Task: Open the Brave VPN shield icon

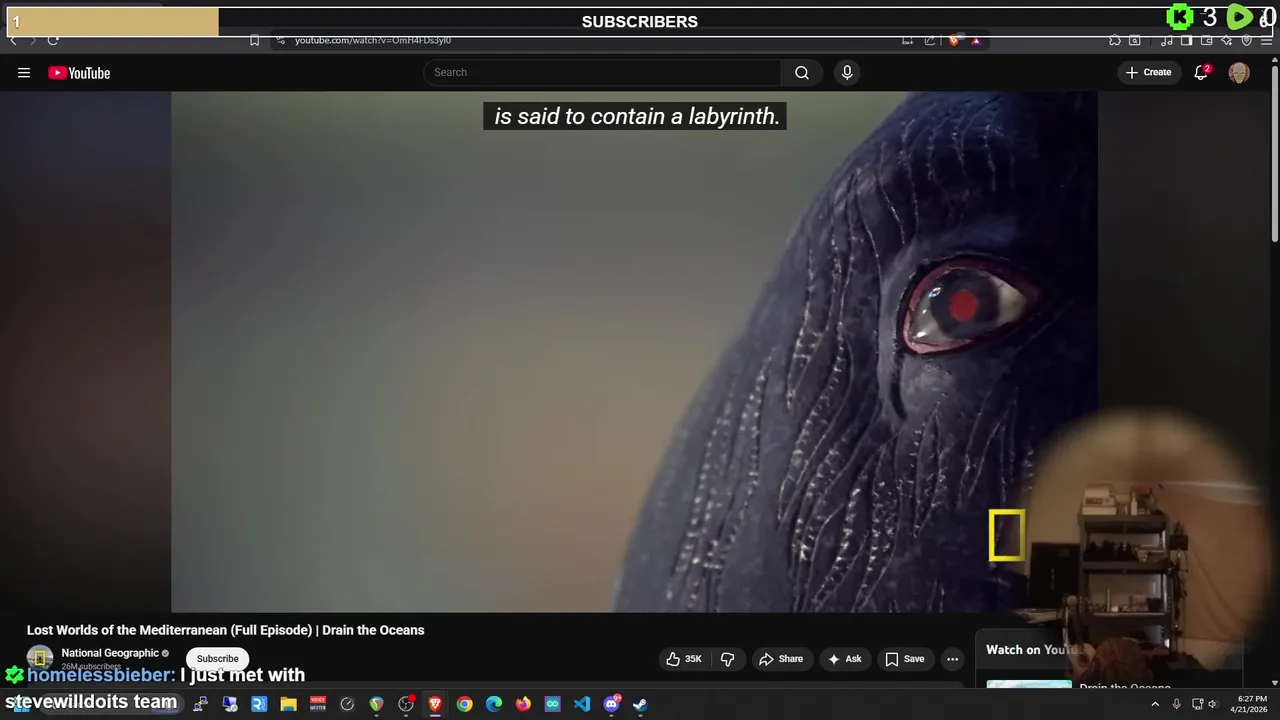Action: click(x=1247, y=40)
